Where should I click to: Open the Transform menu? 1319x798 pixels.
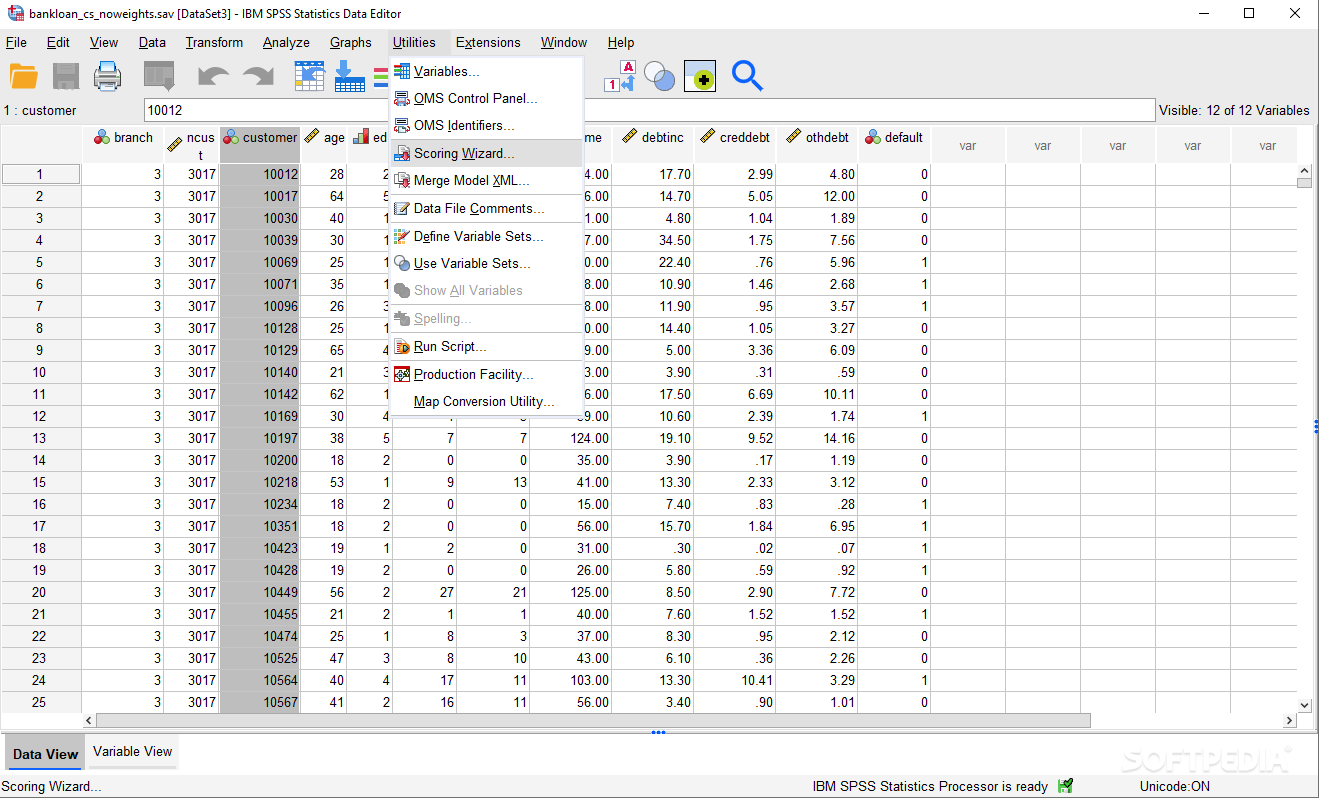tap(214, 42)
